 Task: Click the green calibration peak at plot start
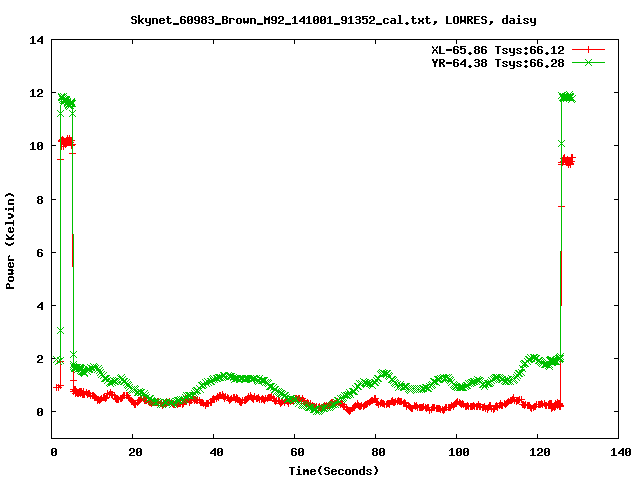click(x=67, y=100)
